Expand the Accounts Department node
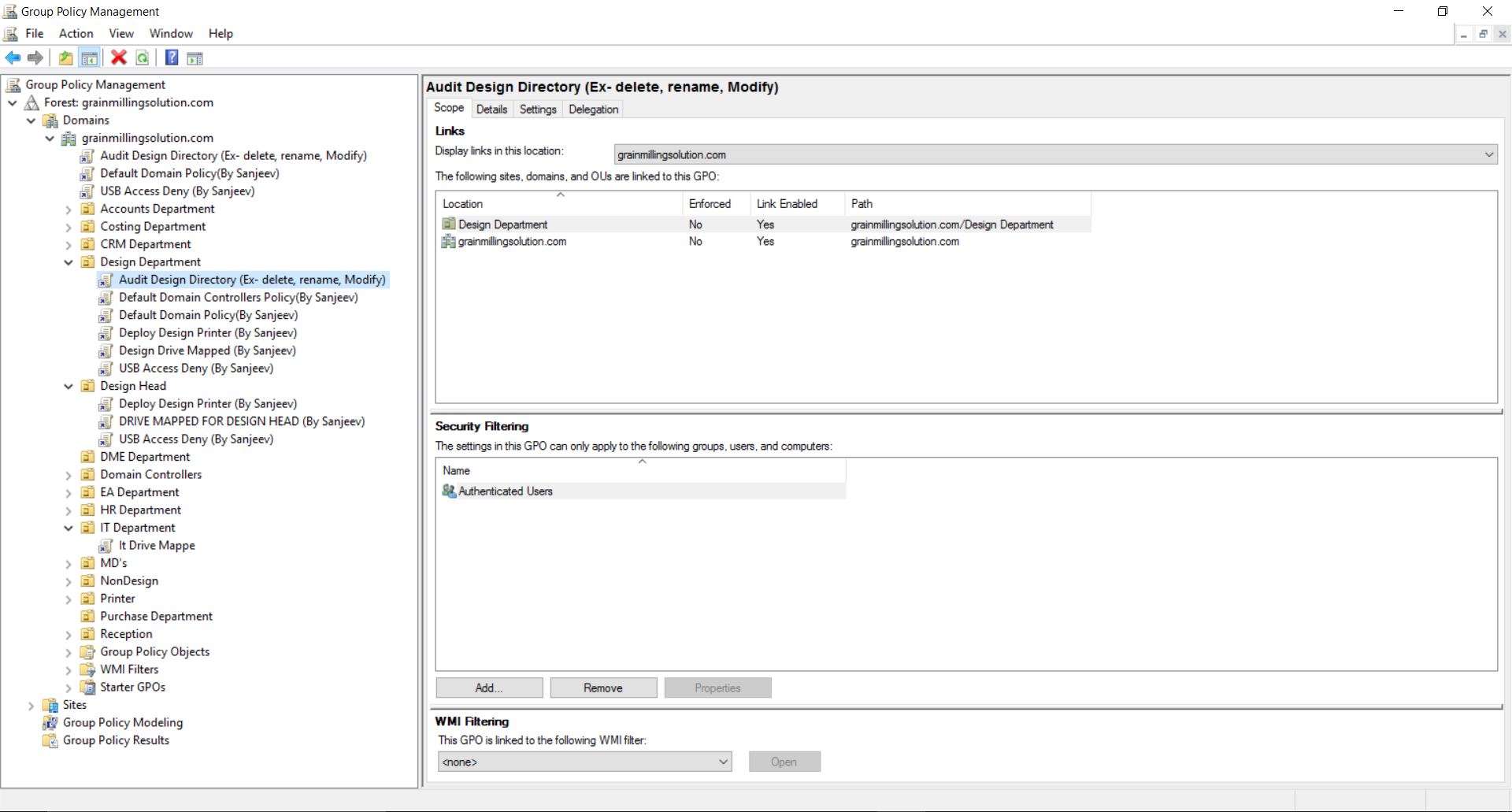The width and height of the screenshot is (1512, 812). point(69,209)
